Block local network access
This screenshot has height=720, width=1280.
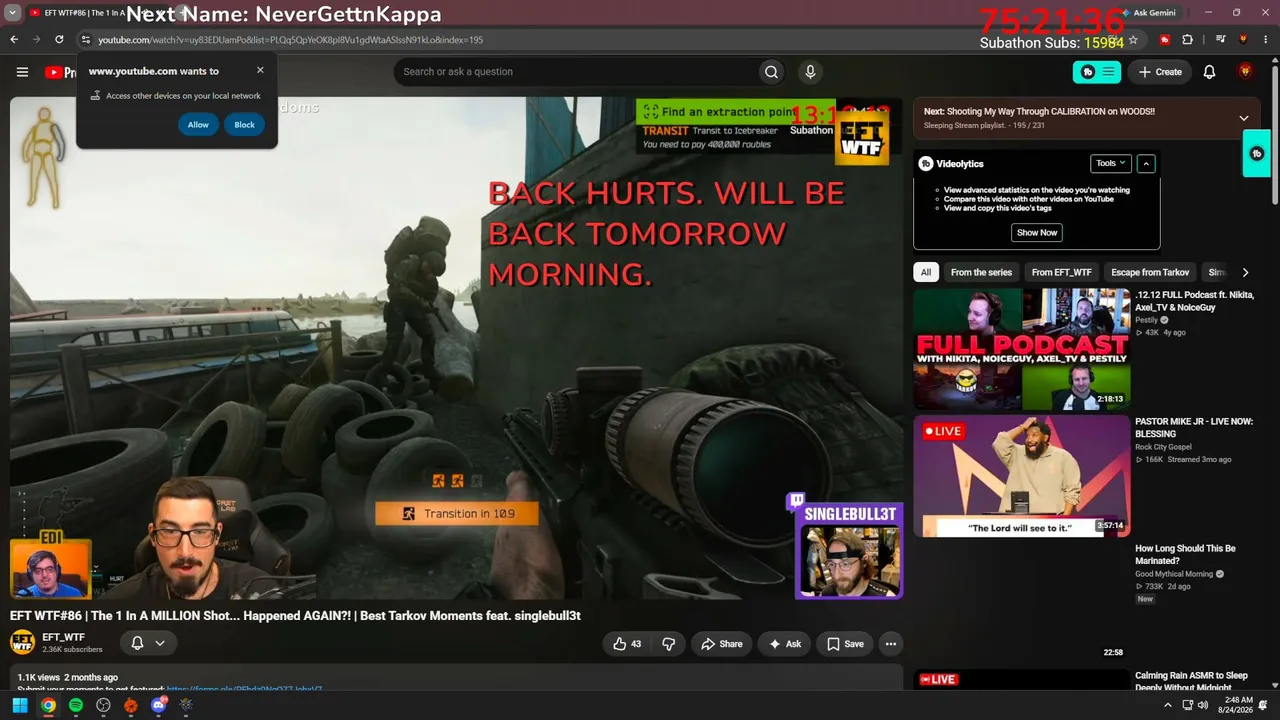244,125
